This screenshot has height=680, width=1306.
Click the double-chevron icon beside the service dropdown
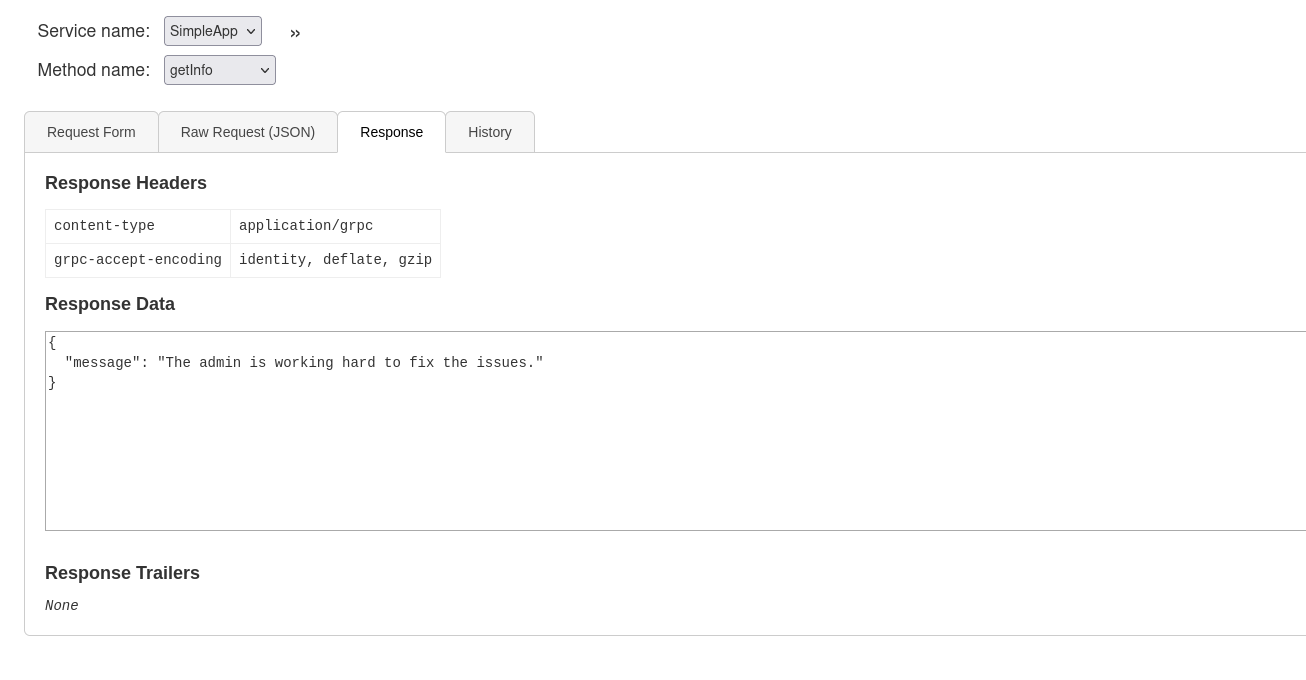[x=295, y=33]
